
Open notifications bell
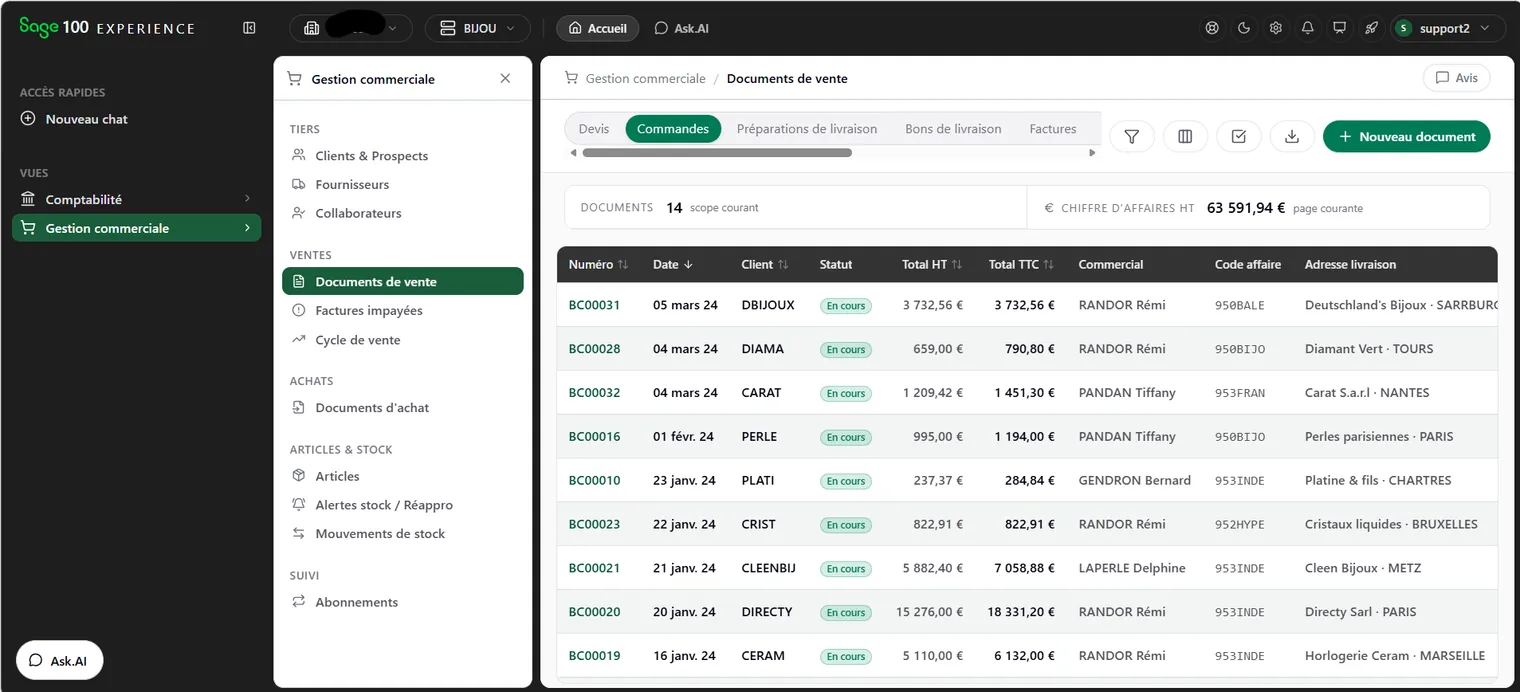[x=1307, y=28]
